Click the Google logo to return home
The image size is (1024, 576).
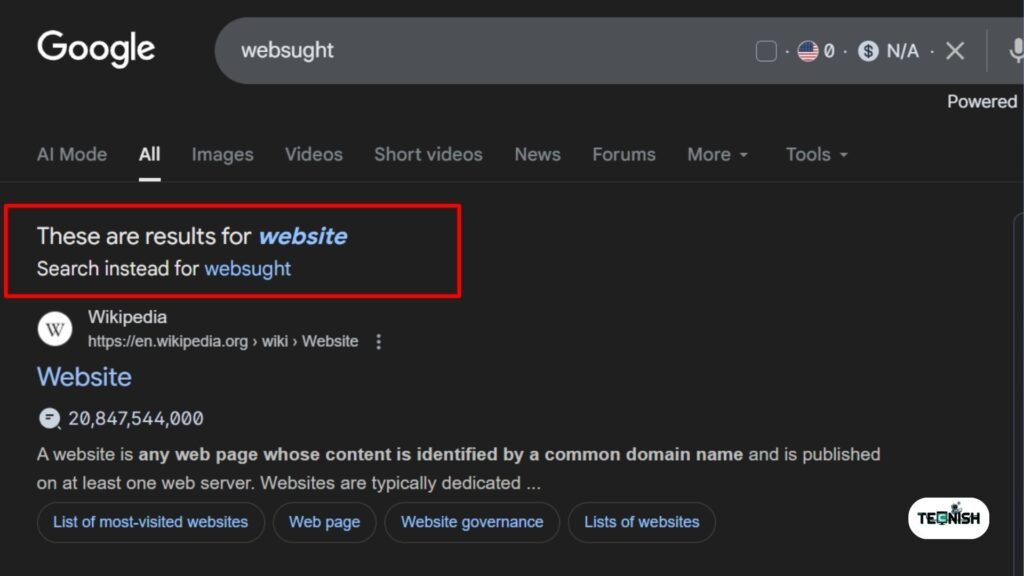point(95,48)
